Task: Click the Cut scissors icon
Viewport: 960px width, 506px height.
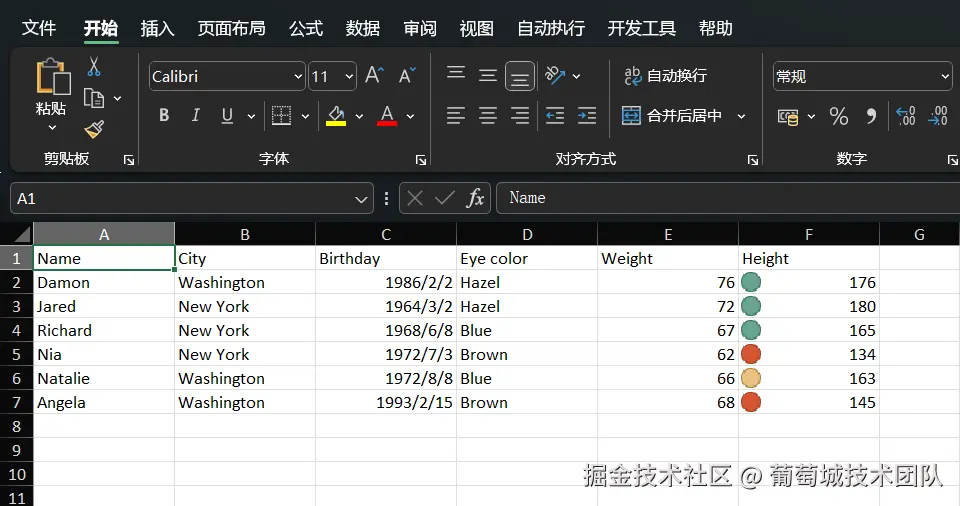Action: click(x=94, y=66)
